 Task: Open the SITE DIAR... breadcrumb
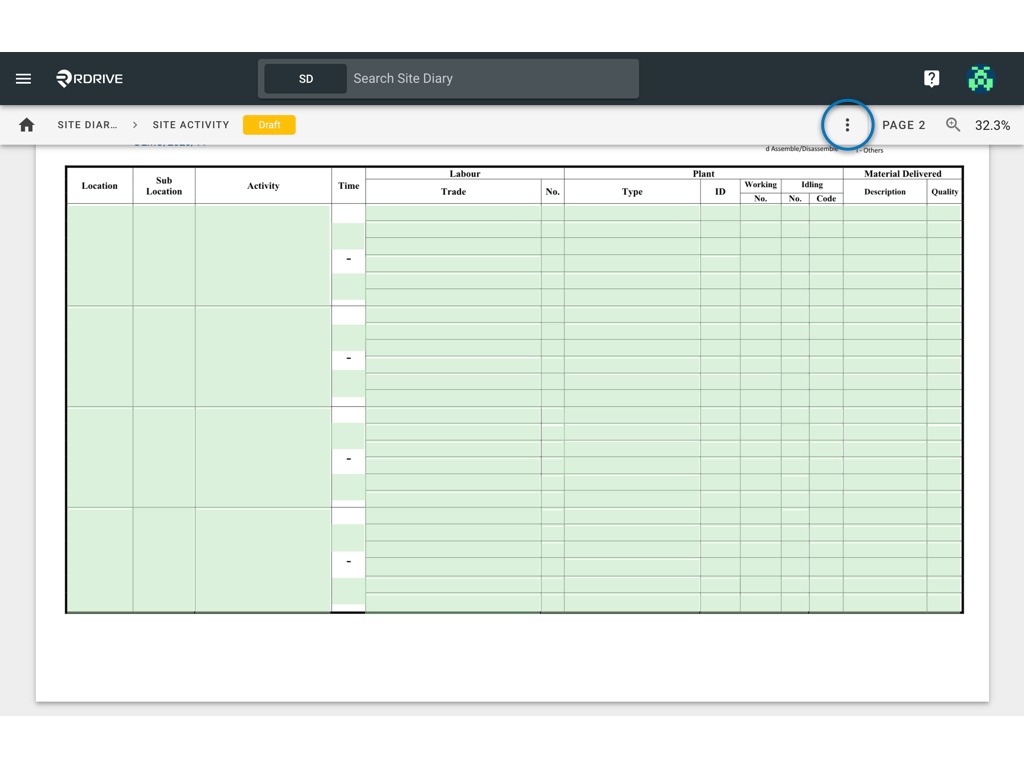(87, 125)
